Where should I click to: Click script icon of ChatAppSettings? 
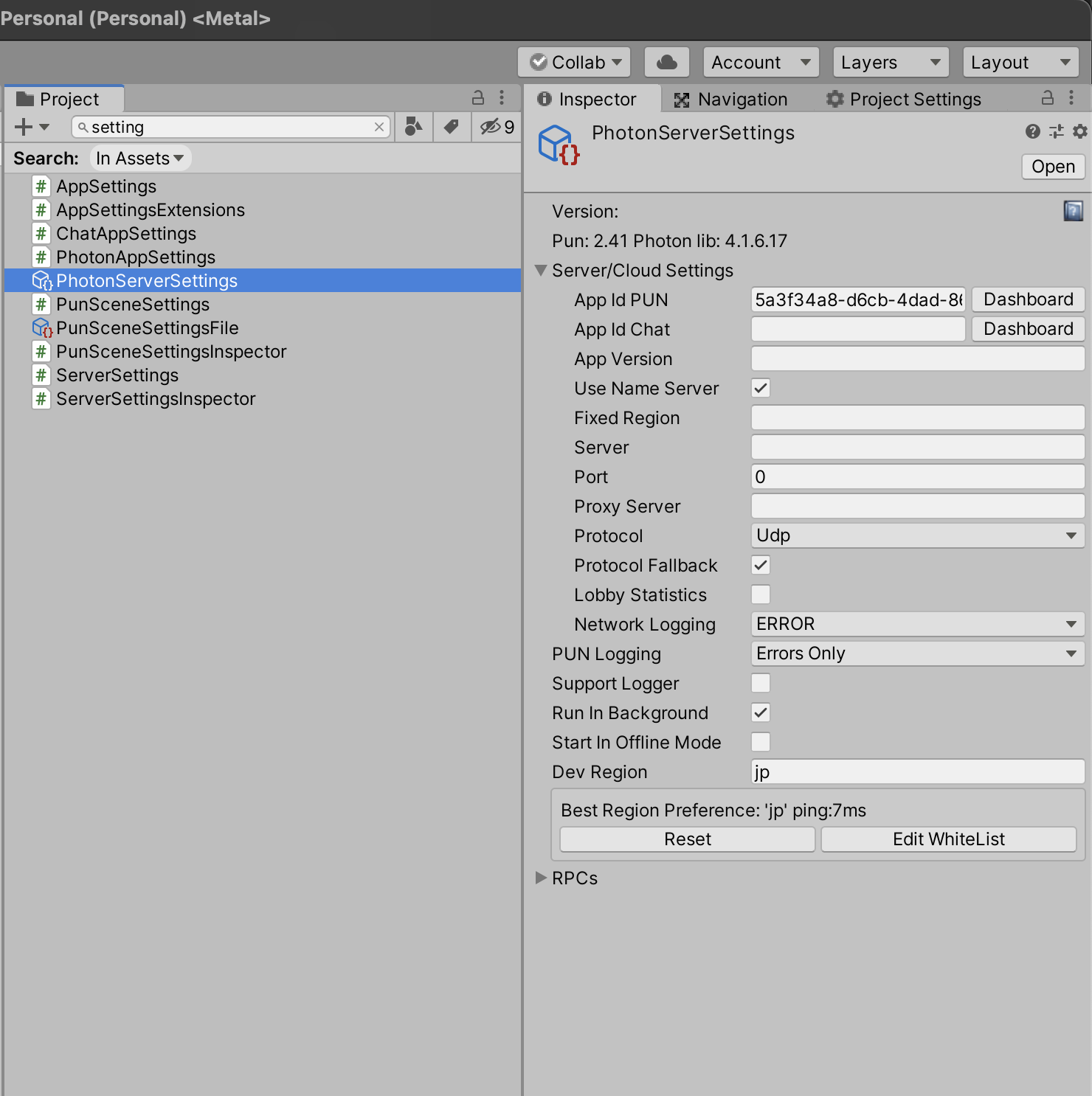41,234
